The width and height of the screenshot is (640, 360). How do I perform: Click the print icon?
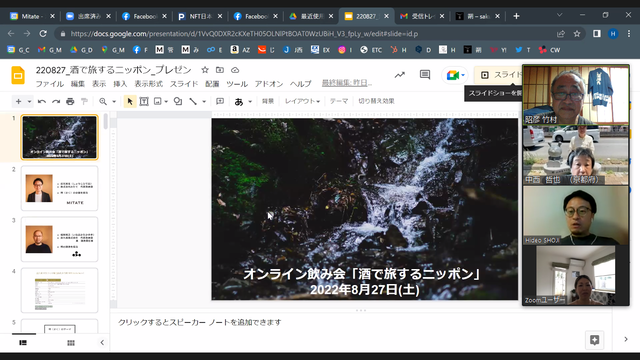pos(70,101)
